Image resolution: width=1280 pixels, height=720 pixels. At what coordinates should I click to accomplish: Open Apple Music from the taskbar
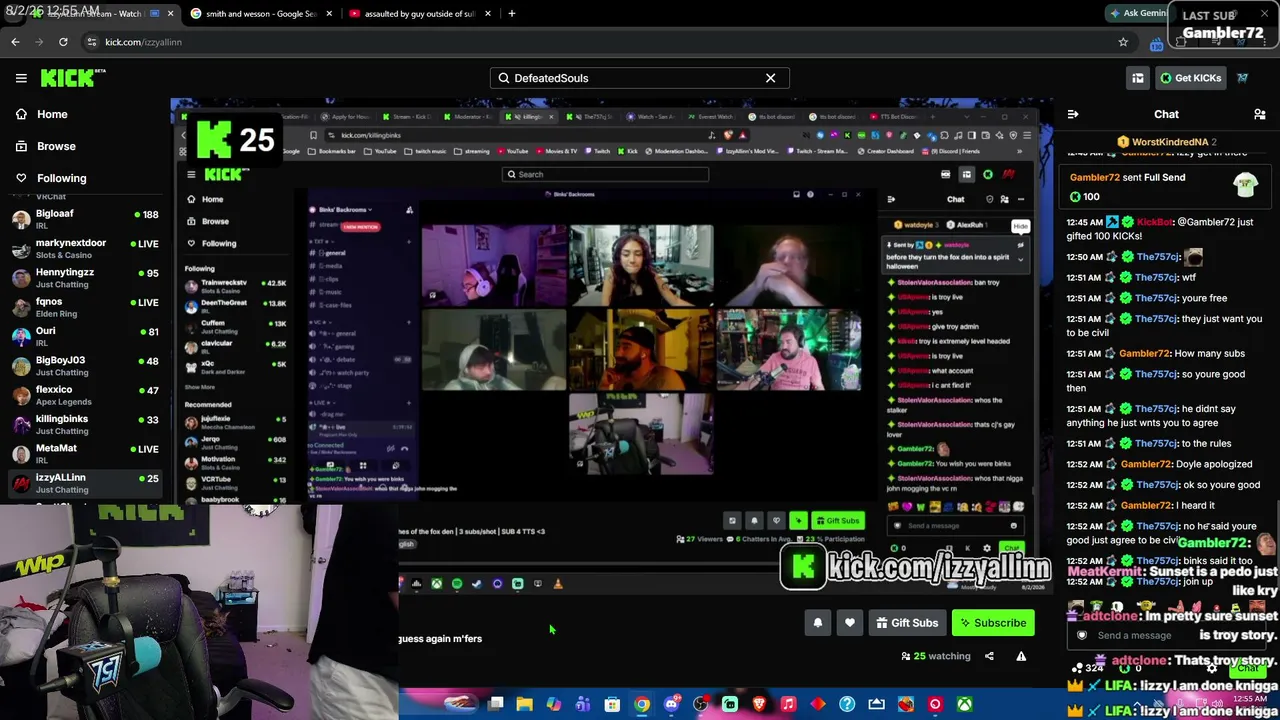[788, 705]
